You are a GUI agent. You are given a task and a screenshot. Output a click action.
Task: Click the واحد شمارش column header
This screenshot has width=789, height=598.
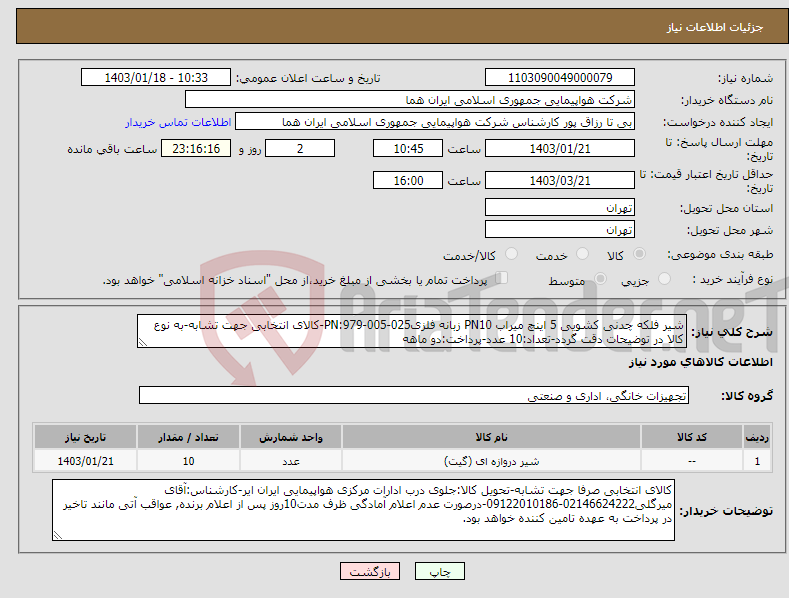[291, 437]
